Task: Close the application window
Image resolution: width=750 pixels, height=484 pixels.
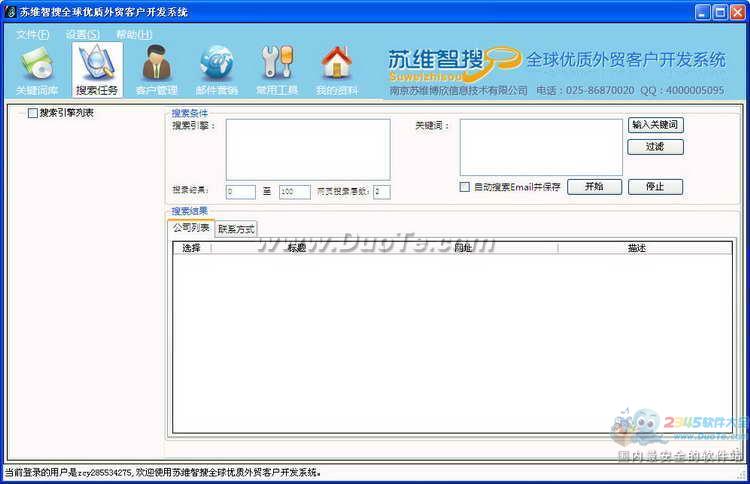Action: tap(738, 12)
